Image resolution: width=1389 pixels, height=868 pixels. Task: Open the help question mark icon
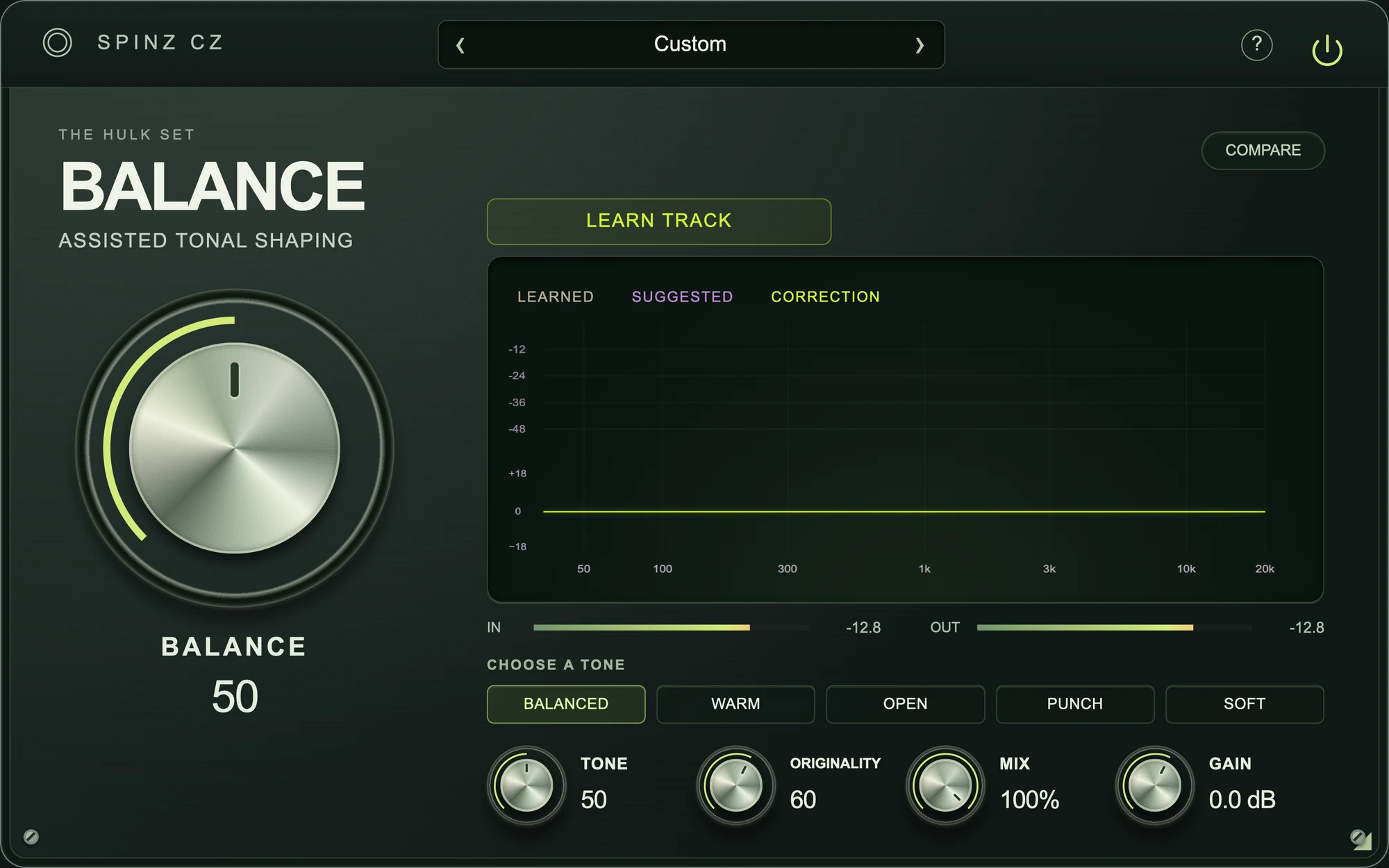[x=1256, y=45]
